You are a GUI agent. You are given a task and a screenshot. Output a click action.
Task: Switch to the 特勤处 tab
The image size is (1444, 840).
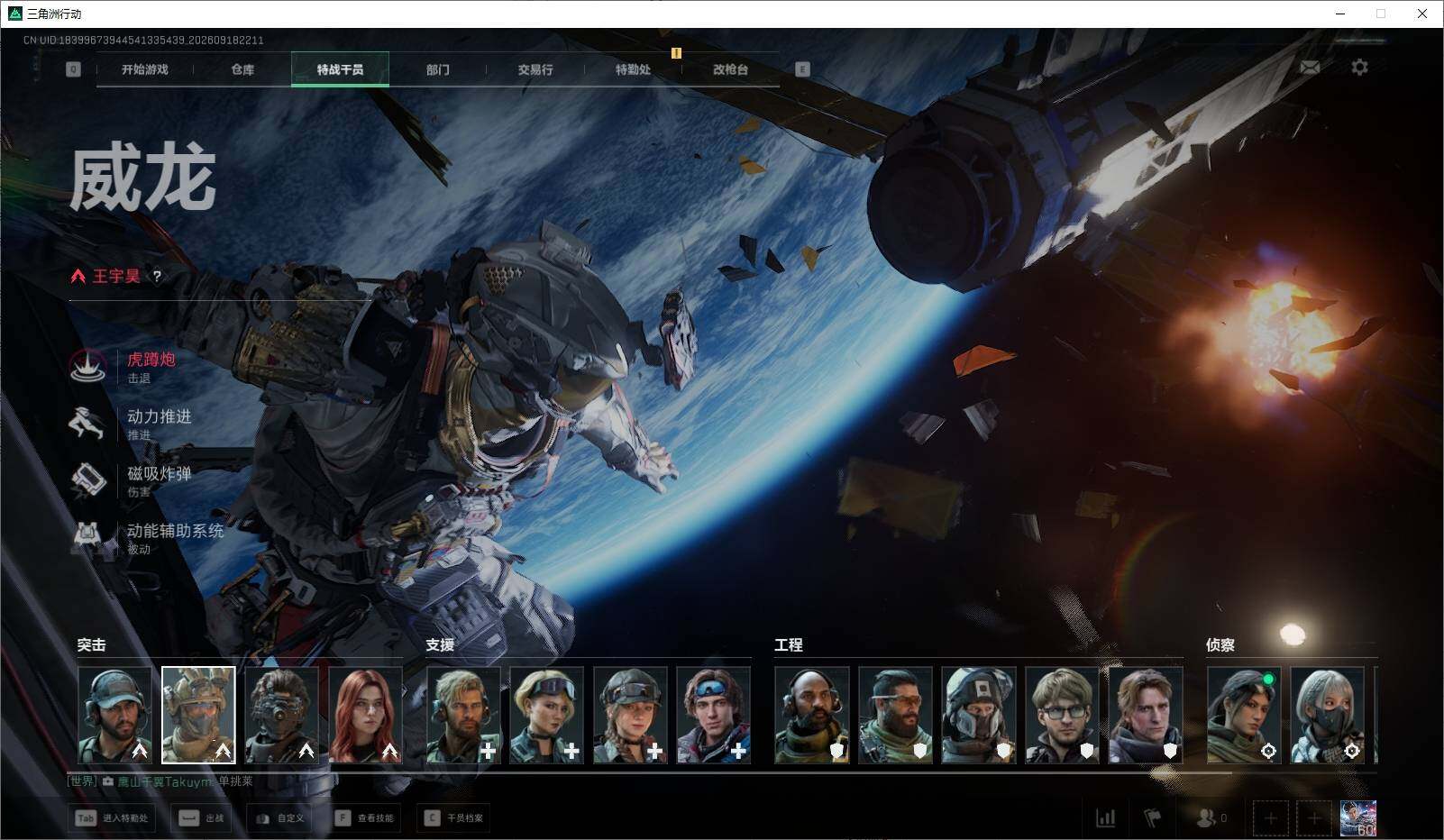(633, 69)
